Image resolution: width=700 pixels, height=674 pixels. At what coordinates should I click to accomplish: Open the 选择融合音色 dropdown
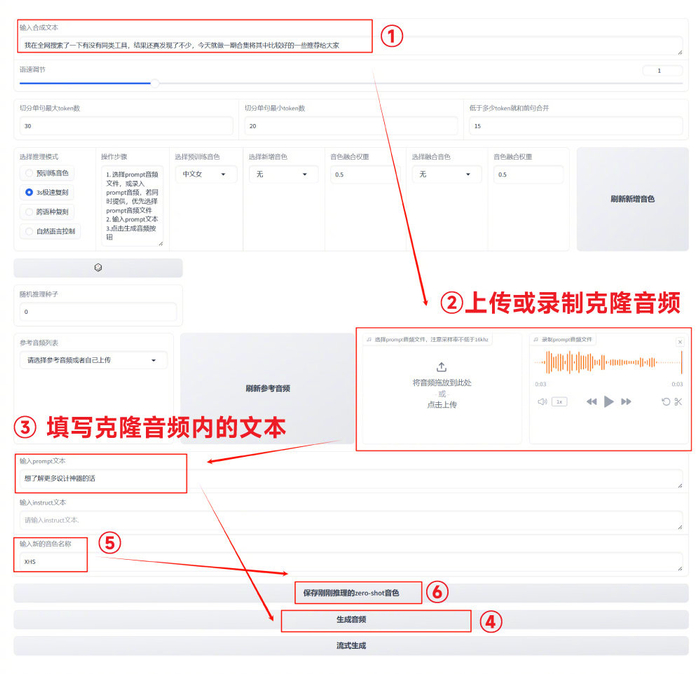[447, 174]
